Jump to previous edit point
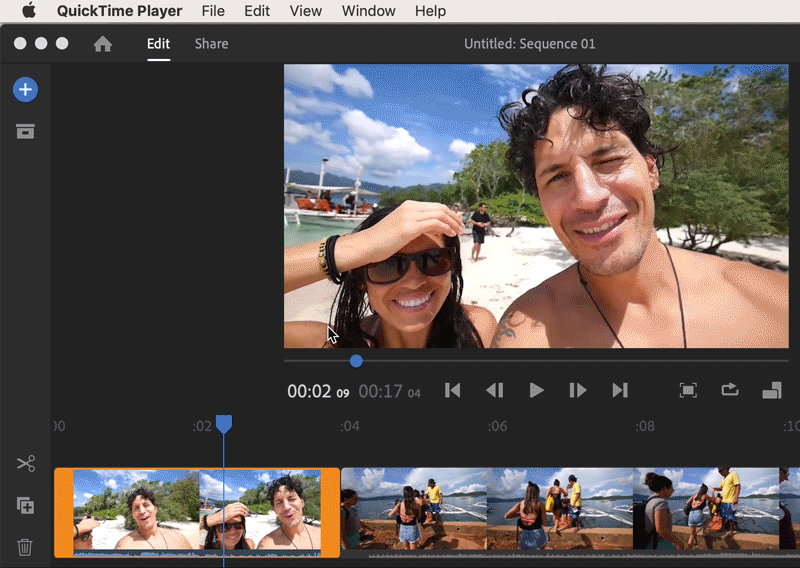Screen dimensions: 800x568 tap(453, 391)
